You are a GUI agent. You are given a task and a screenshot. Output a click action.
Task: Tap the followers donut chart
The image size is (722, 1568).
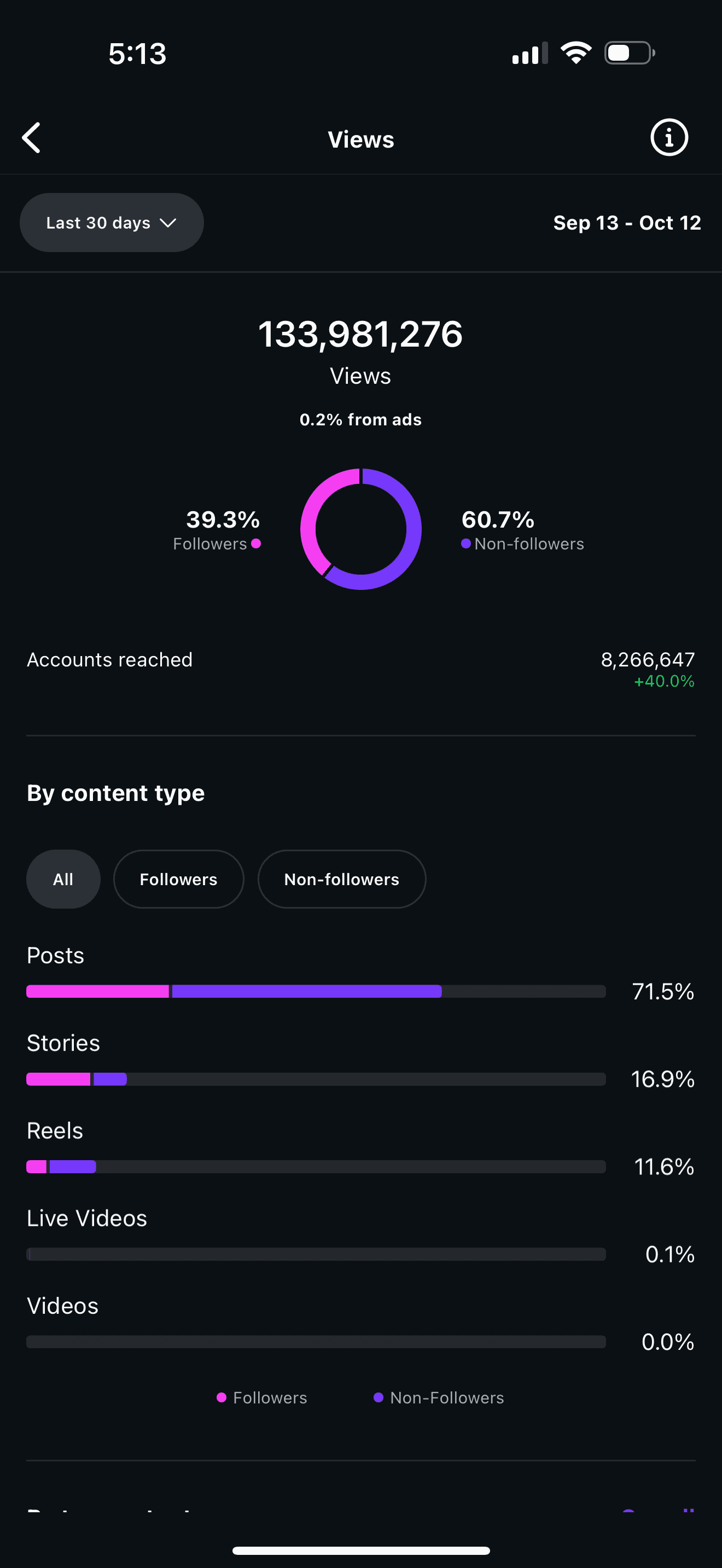pos(361,529)
